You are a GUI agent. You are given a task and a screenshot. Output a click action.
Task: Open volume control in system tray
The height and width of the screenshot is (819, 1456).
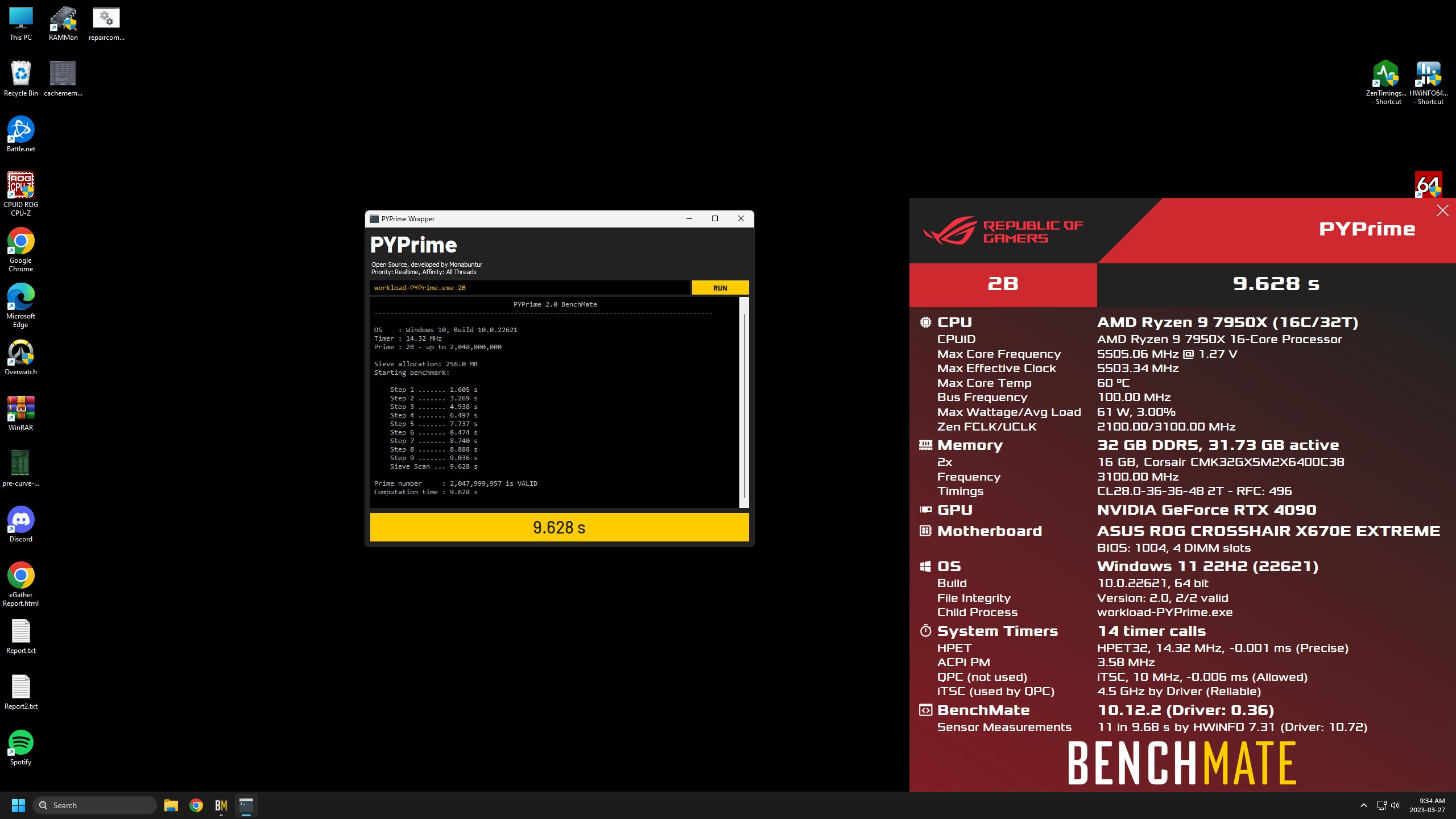click(1395, 805)
